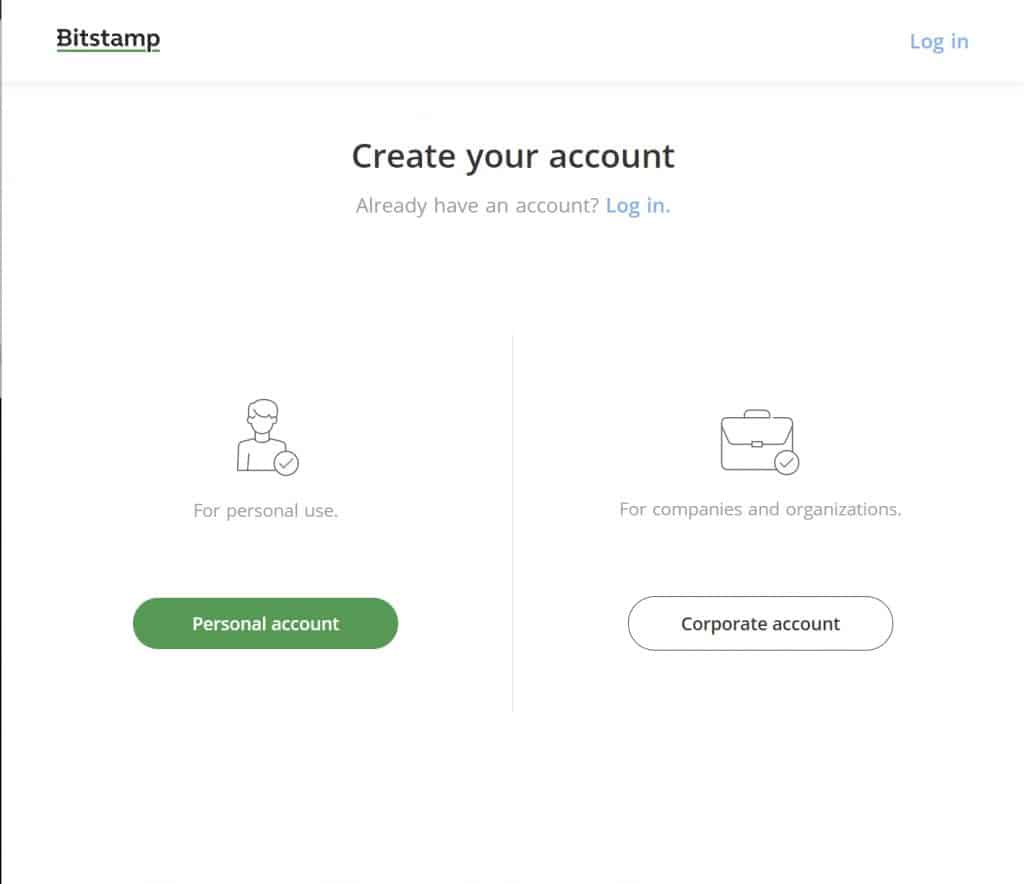This screenshot has height=884, width=1024.
Task: Click the "For personal use." caption
Action: pyautogui.click(x=264, y=510)
